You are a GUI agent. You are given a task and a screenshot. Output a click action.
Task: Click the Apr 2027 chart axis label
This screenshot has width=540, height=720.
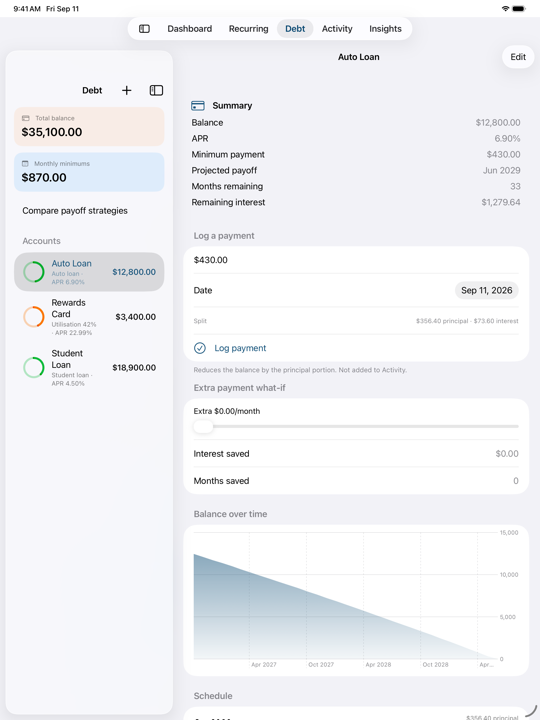(264, 664)
